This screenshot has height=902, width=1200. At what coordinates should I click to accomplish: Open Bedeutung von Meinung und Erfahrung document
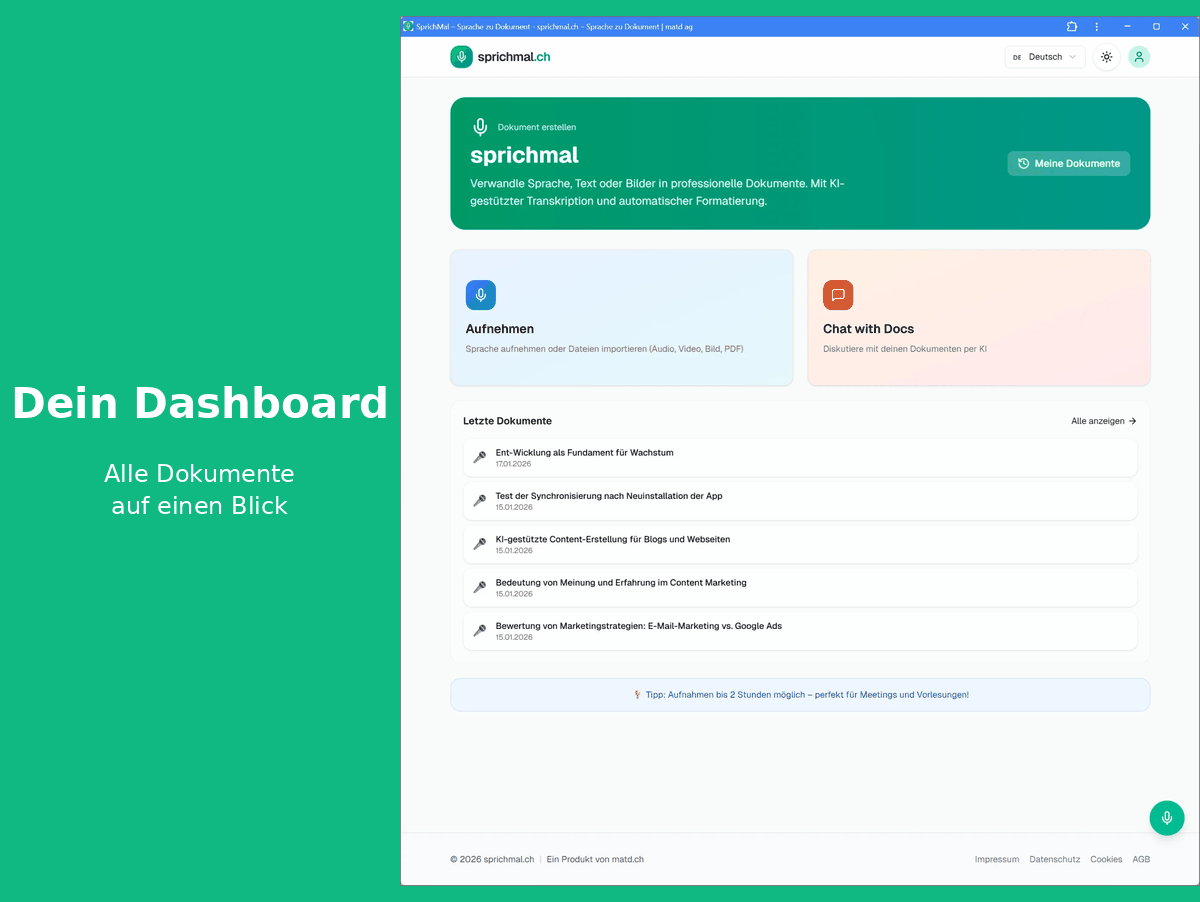pos(620,583)
